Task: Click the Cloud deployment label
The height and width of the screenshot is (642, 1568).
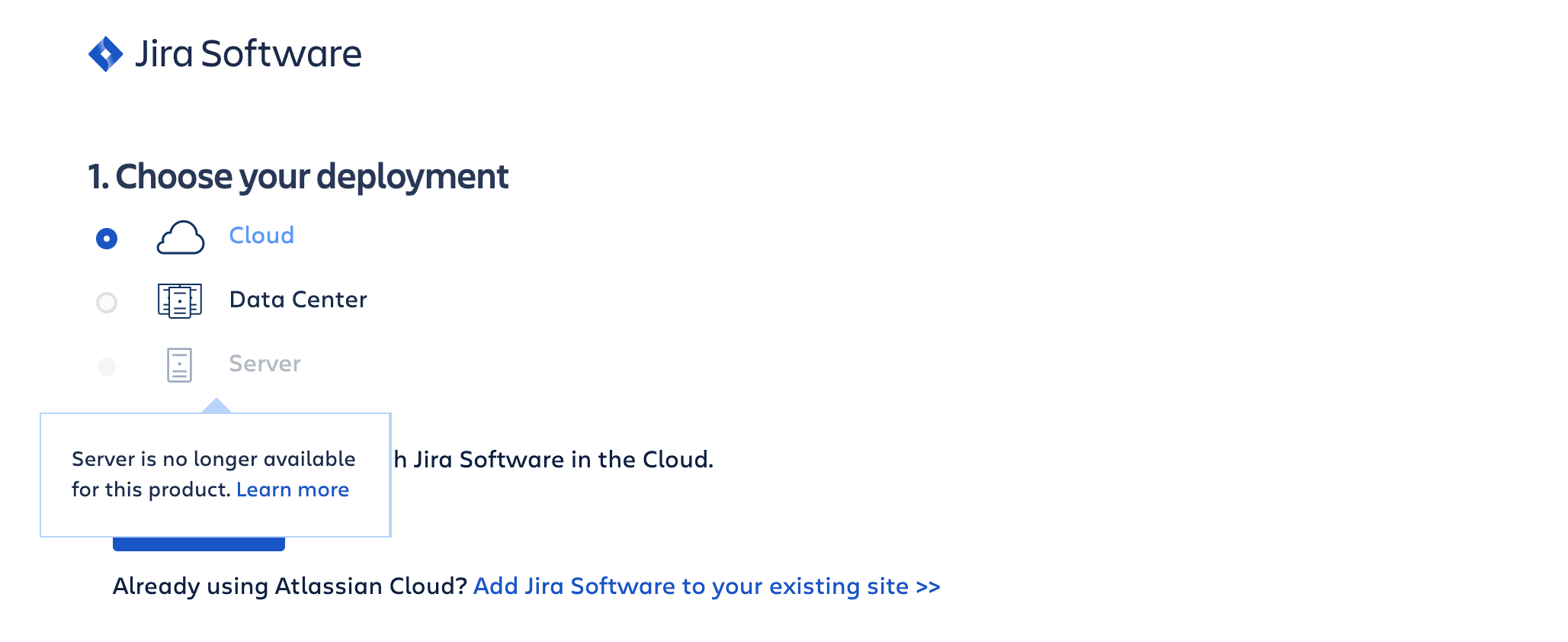Action: coord(261,235)
